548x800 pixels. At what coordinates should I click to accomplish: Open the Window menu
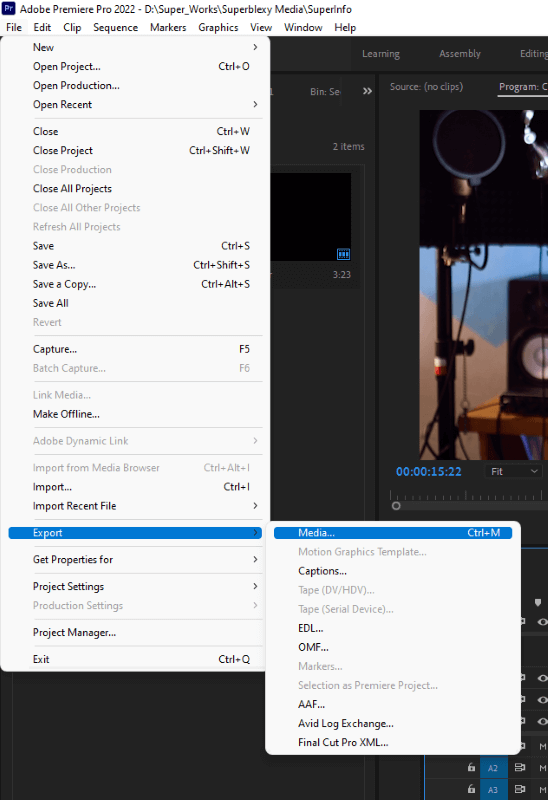point(303,28)
